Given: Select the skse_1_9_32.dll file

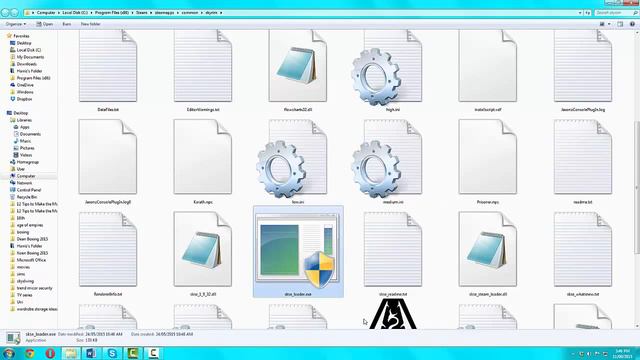Looking at the screenshot, I should (203, 253).
